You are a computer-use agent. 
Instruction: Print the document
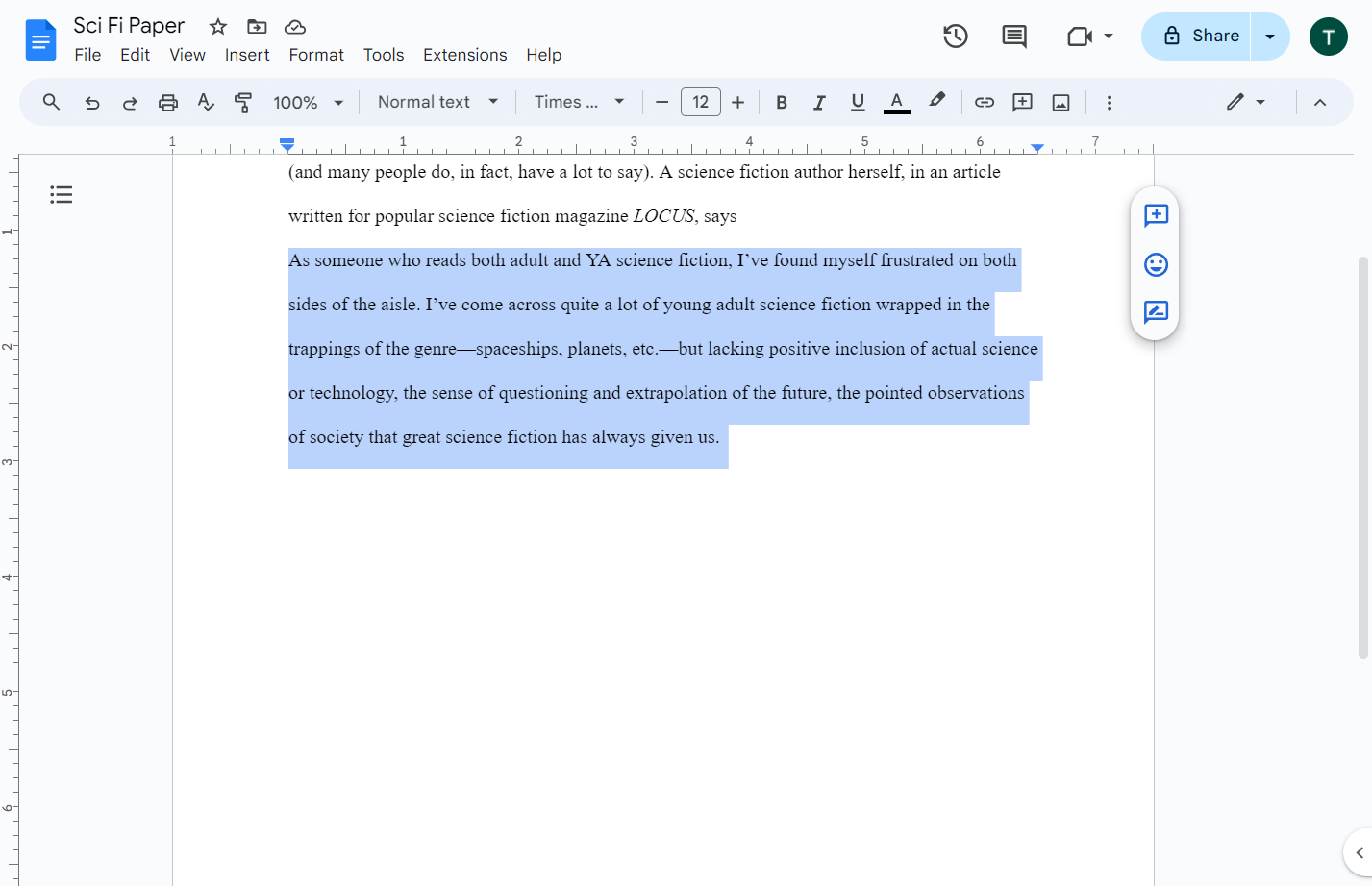(168, 103)
